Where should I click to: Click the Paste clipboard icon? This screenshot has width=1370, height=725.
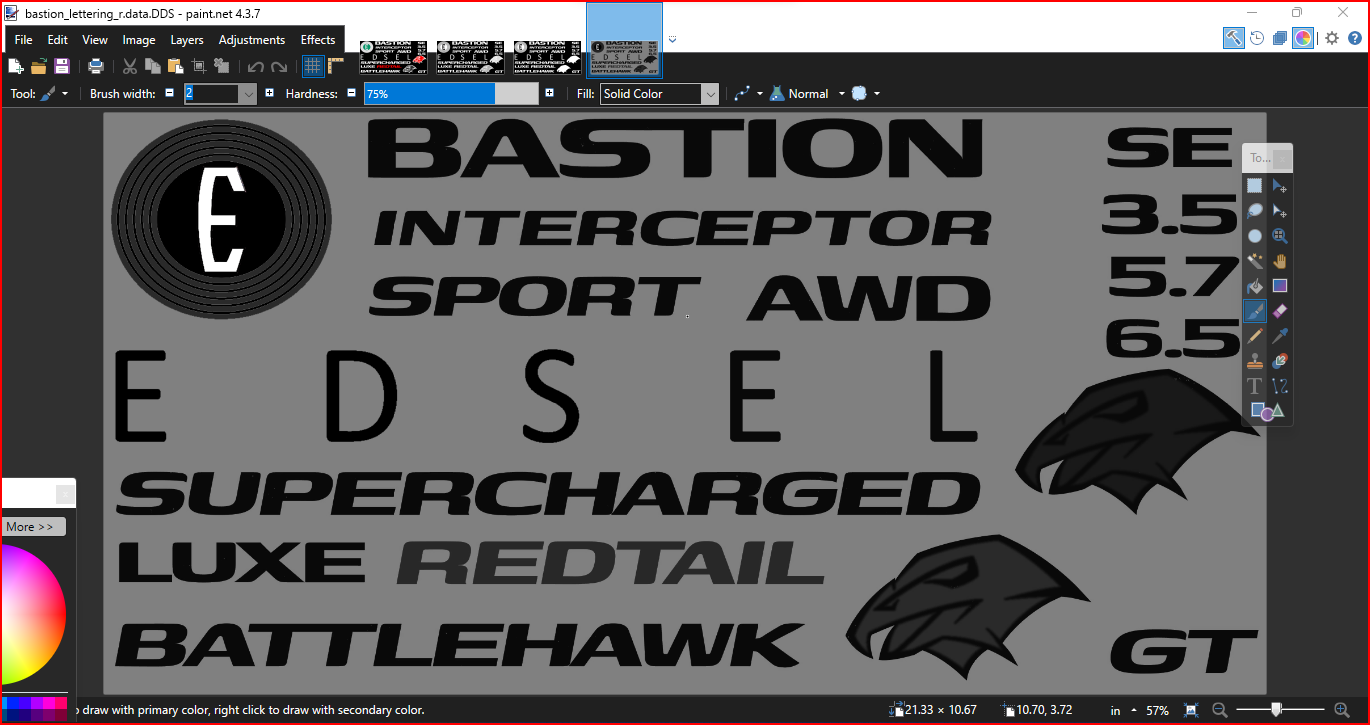[176, 66]
